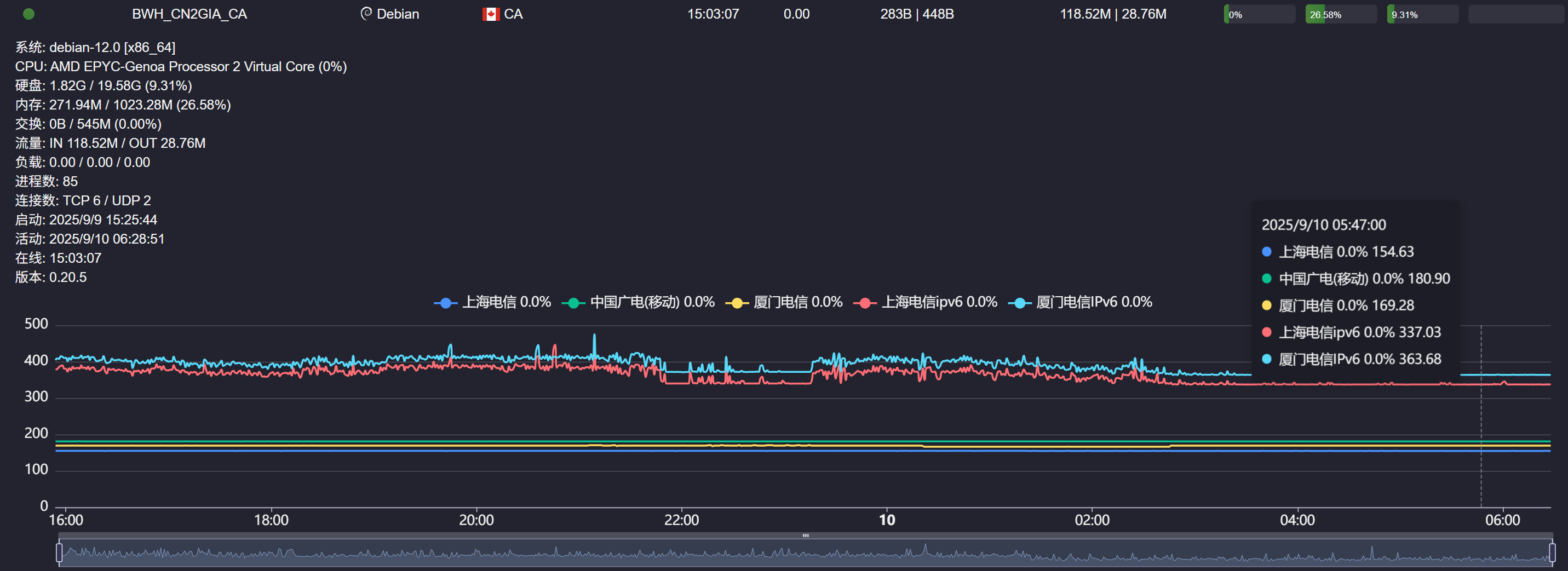The height and width of the screenshot is (571, 1568).
Task: Click the memory usage 26.58% progress bar
Action: point(1341,14)
